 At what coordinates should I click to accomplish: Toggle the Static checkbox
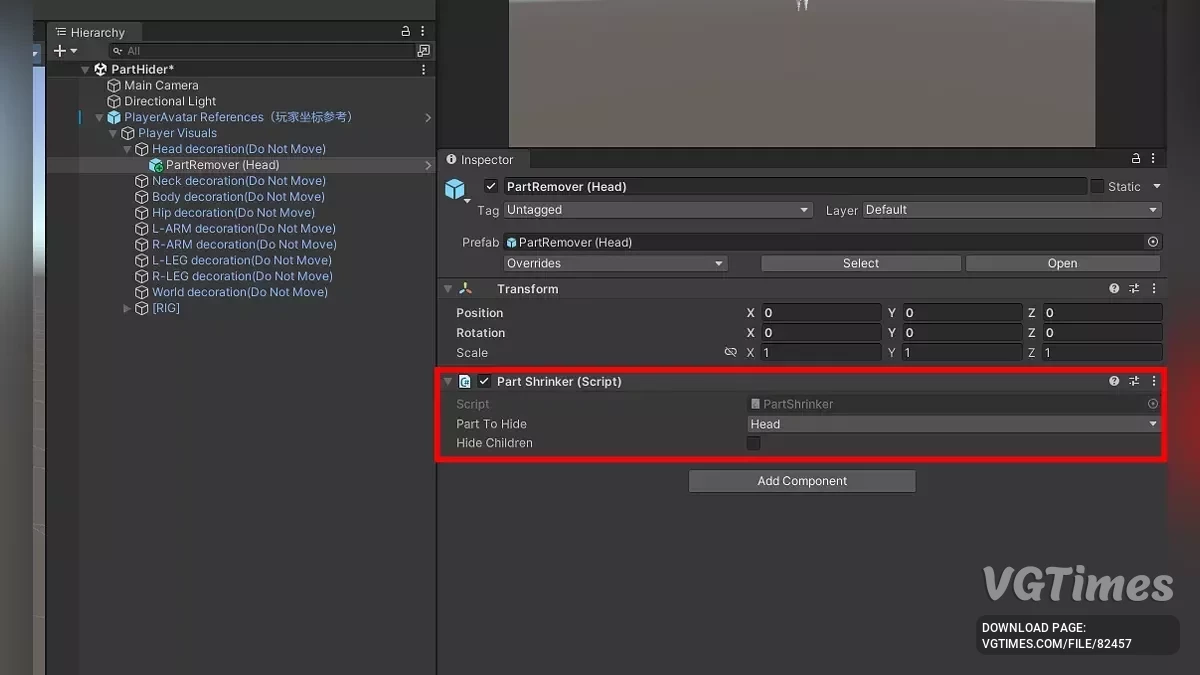[1097, 187]
